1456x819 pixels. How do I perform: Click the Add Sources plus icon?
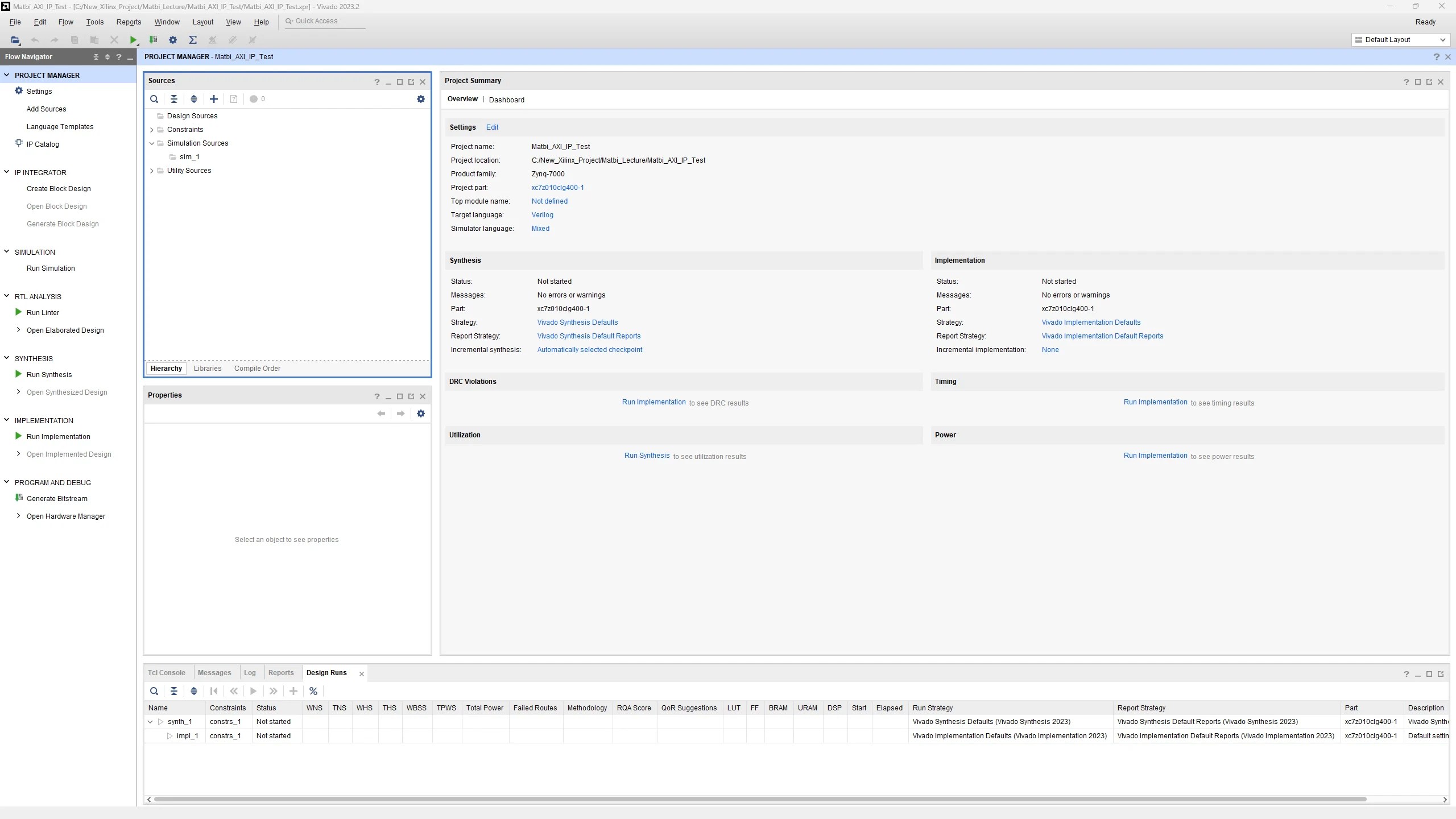click(214, 99)
